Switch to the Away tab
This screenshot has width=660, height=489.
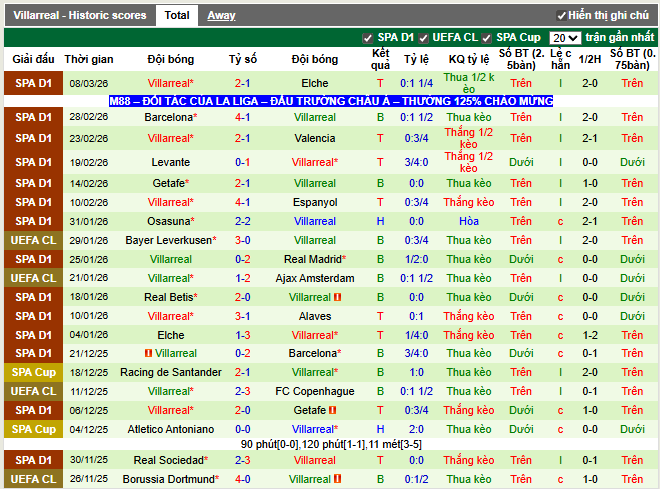pos(221,16)
